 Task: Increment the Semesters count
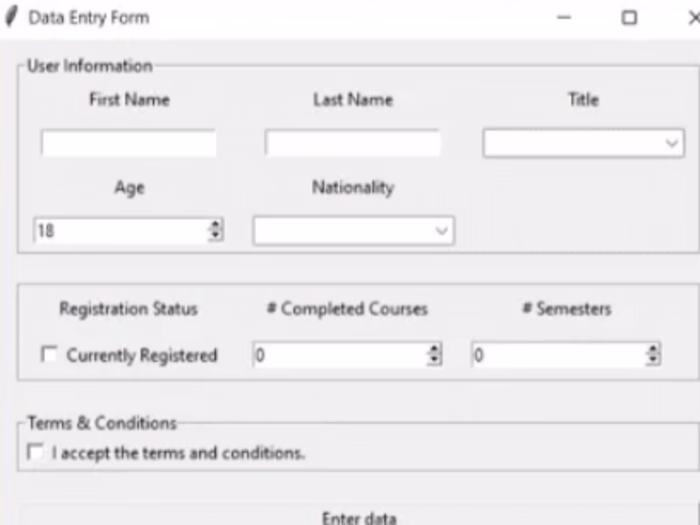653,349
